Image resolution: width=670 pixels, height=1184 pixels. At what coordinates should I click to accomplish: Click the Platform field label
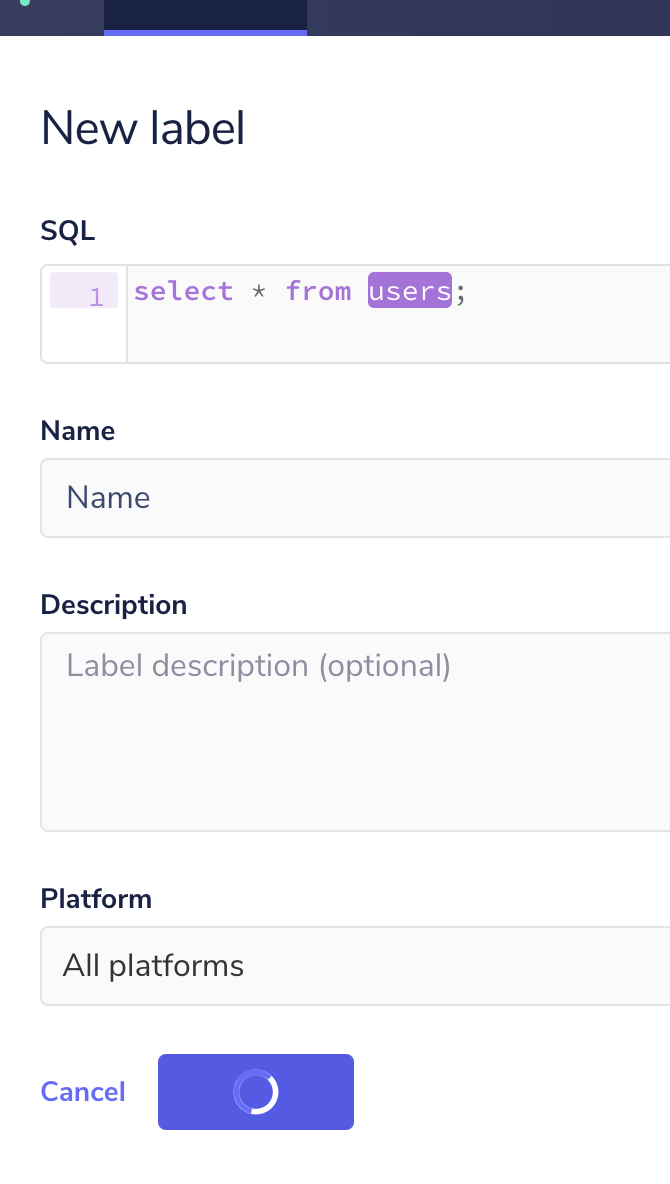96,899
